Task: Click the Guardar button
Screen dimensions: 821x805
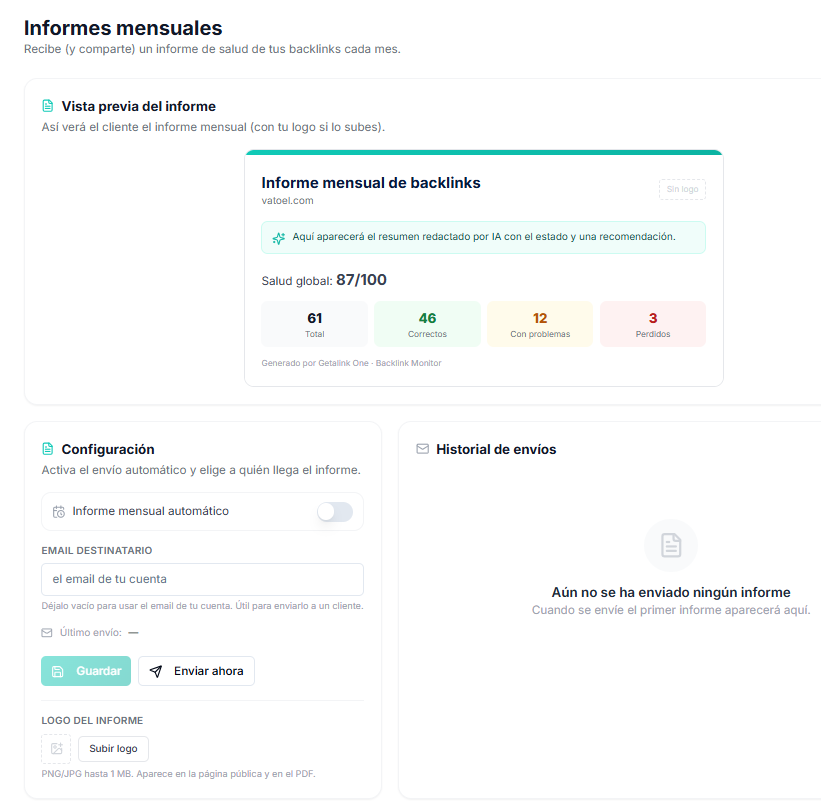Action: 86,671
